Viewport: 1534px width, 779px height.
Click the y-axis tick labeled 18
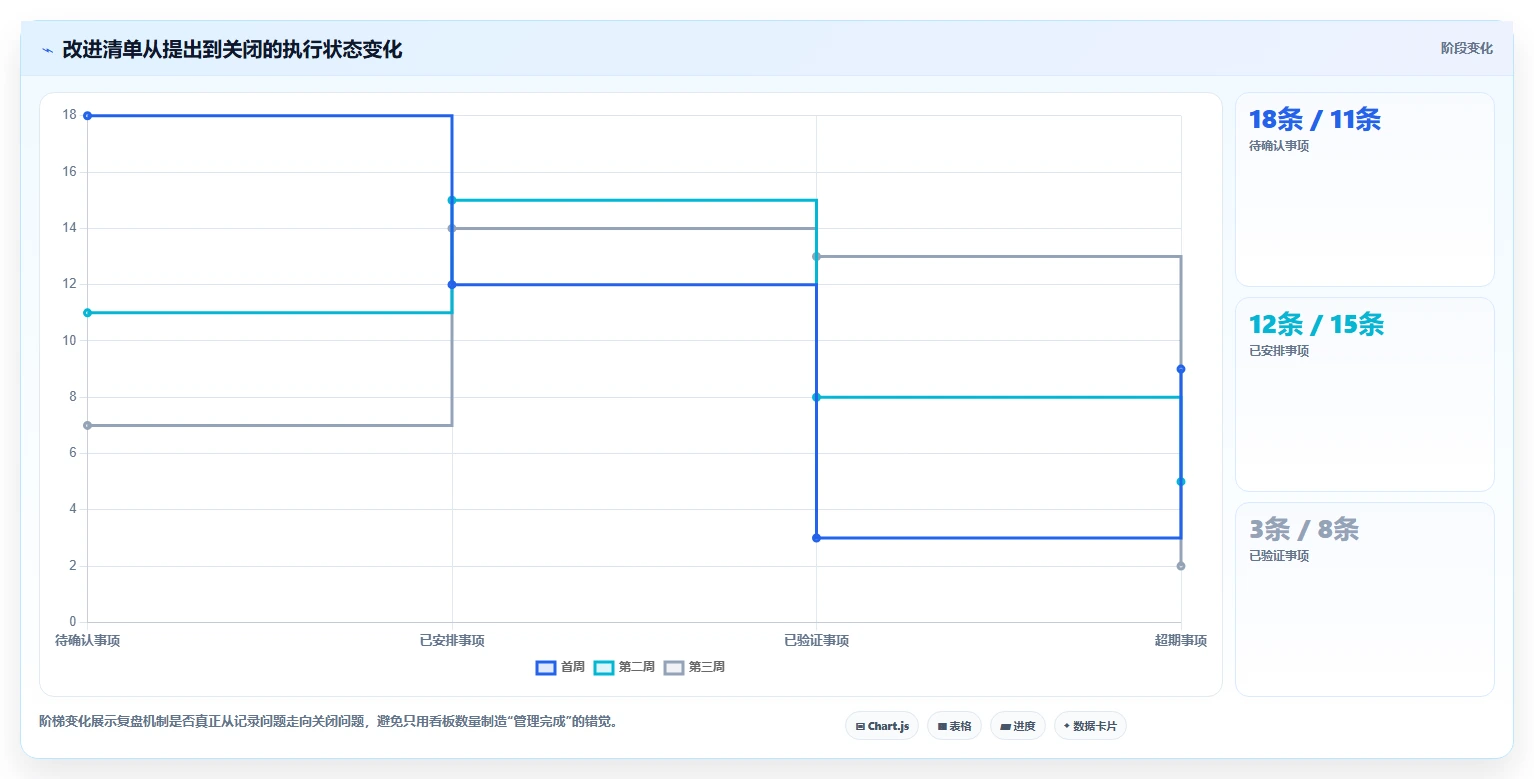pos(69,115)
